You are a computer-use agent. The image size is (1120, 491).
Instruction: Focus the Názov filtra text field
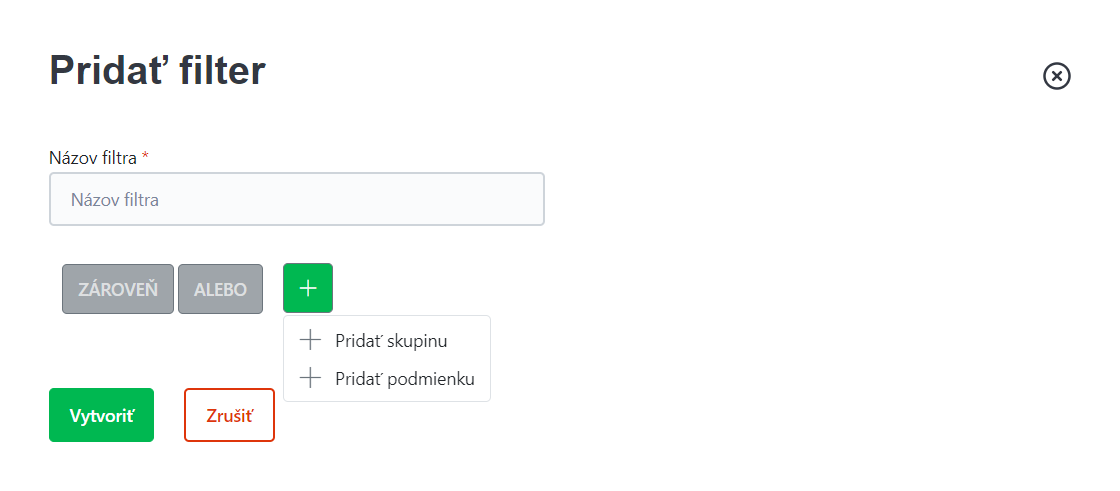297,199
